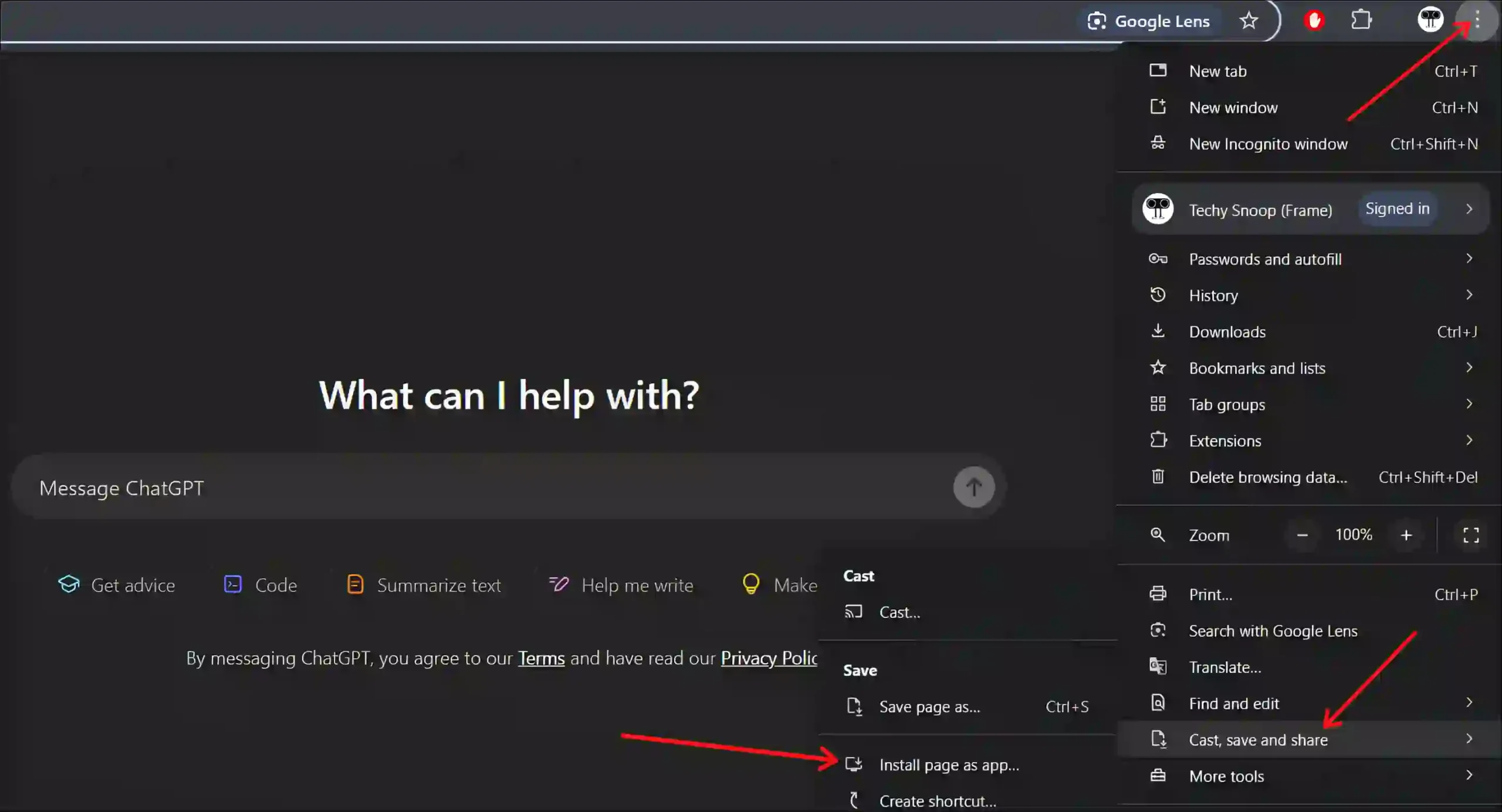The height and width of the screenshot is (812, 1502).
Task: Open the red ad-blocker extension icon
Action: pyautogui.click(x=1314, y=21)
